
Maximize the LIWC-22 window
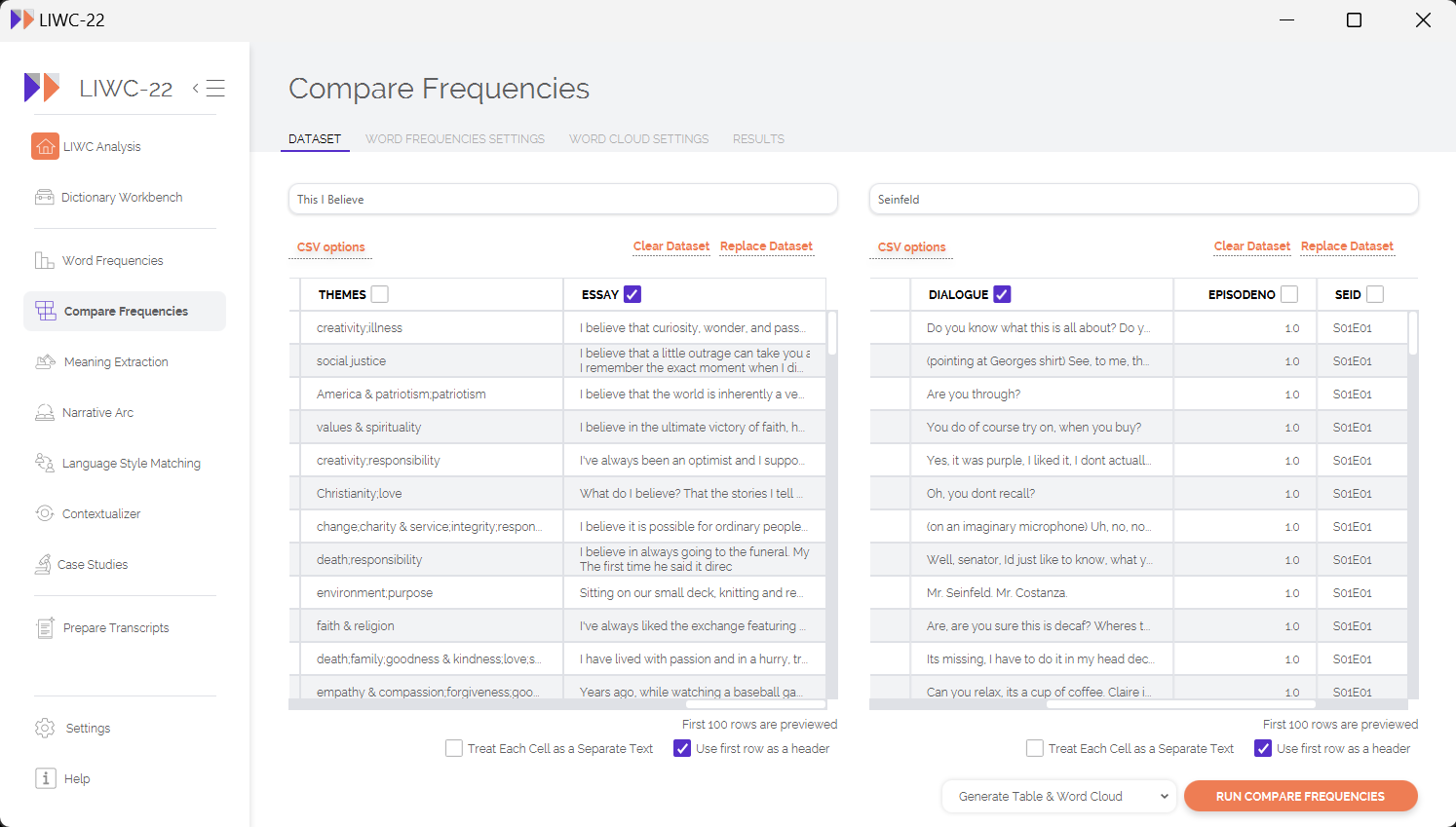1354,19
